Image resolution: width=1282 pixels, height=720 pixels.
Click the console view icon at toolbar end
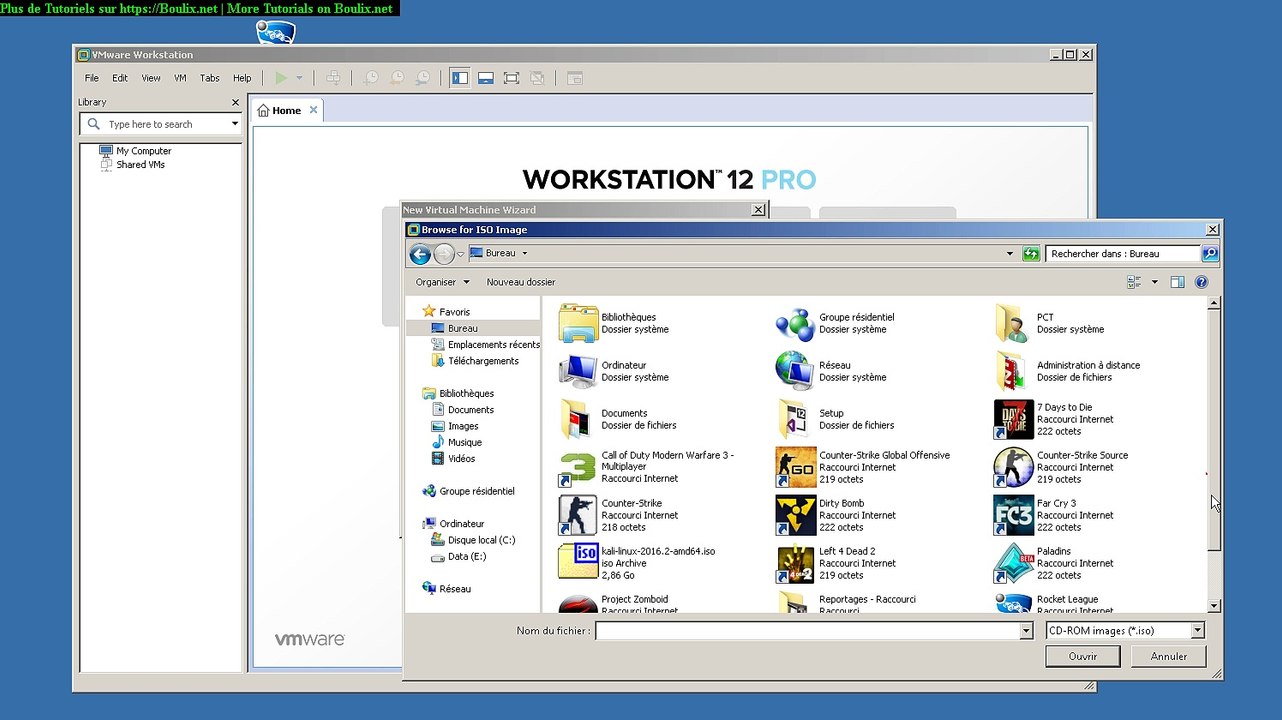(575, 78)
